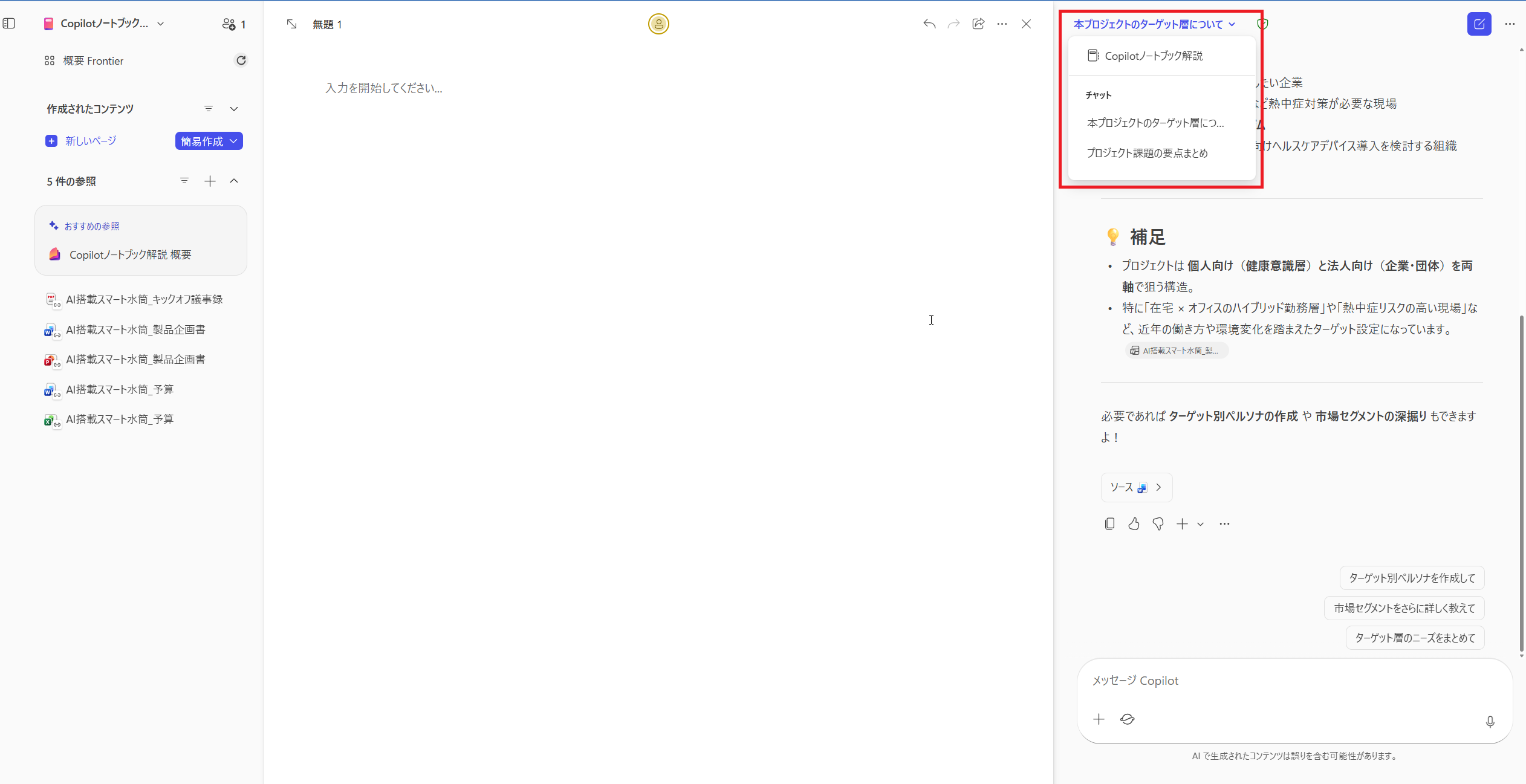
Task: Collapse the 5件の参照 section
Action: coord(234,181)
